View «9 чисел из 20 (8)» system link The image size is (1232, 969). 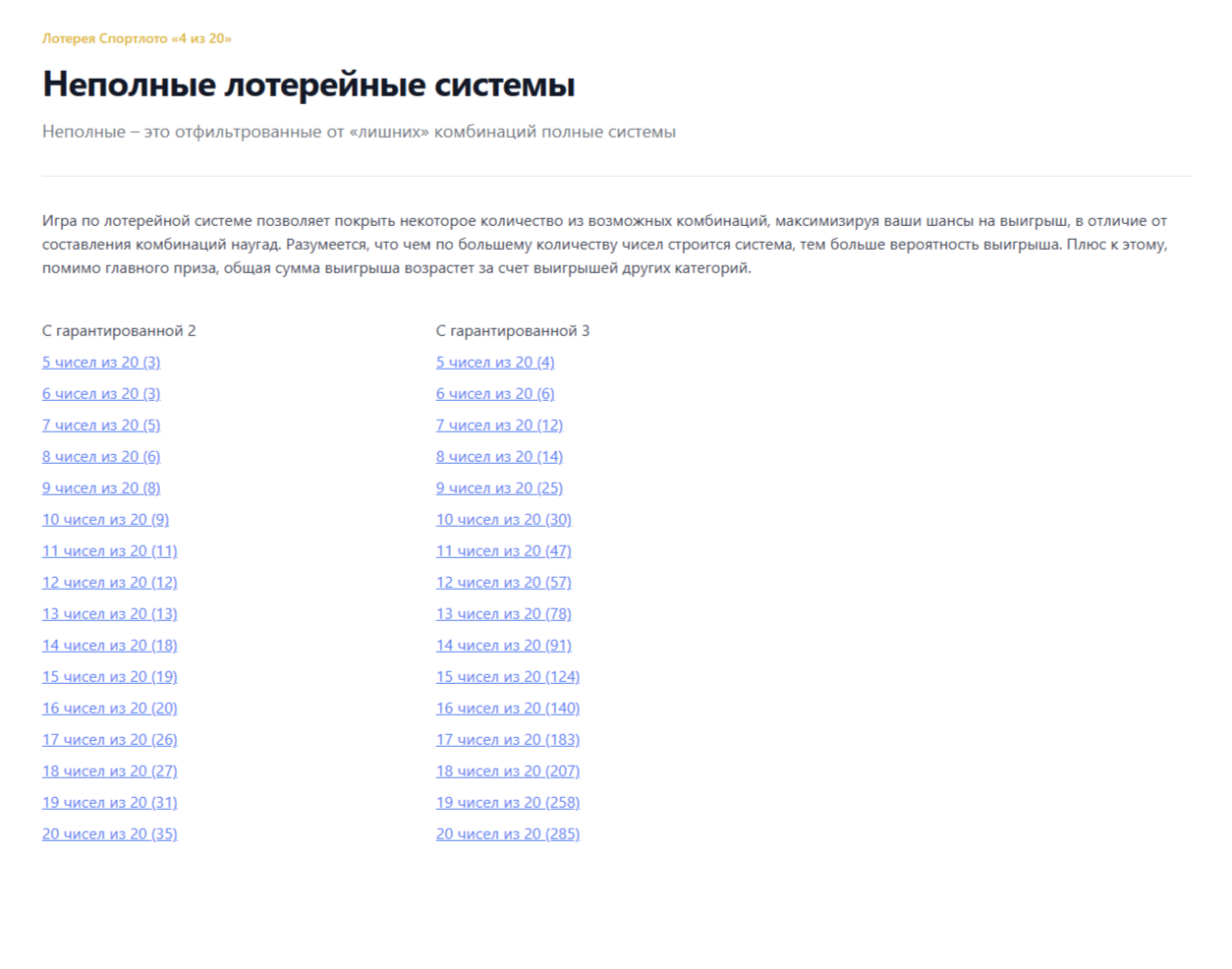click(x=101, y=487)
